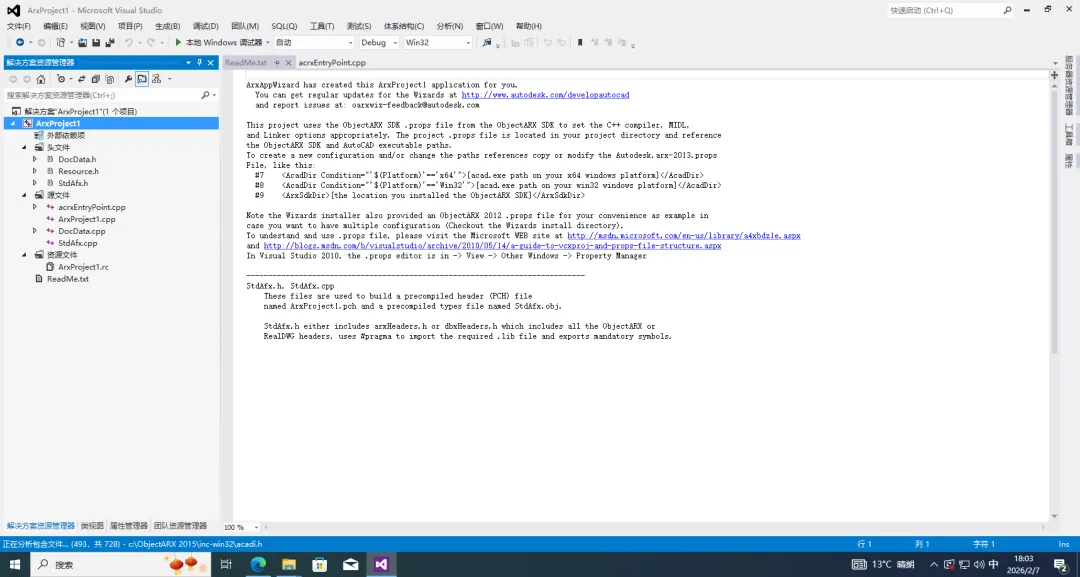
Task: Expand the DocData.h node
Action: coord(35,159)
